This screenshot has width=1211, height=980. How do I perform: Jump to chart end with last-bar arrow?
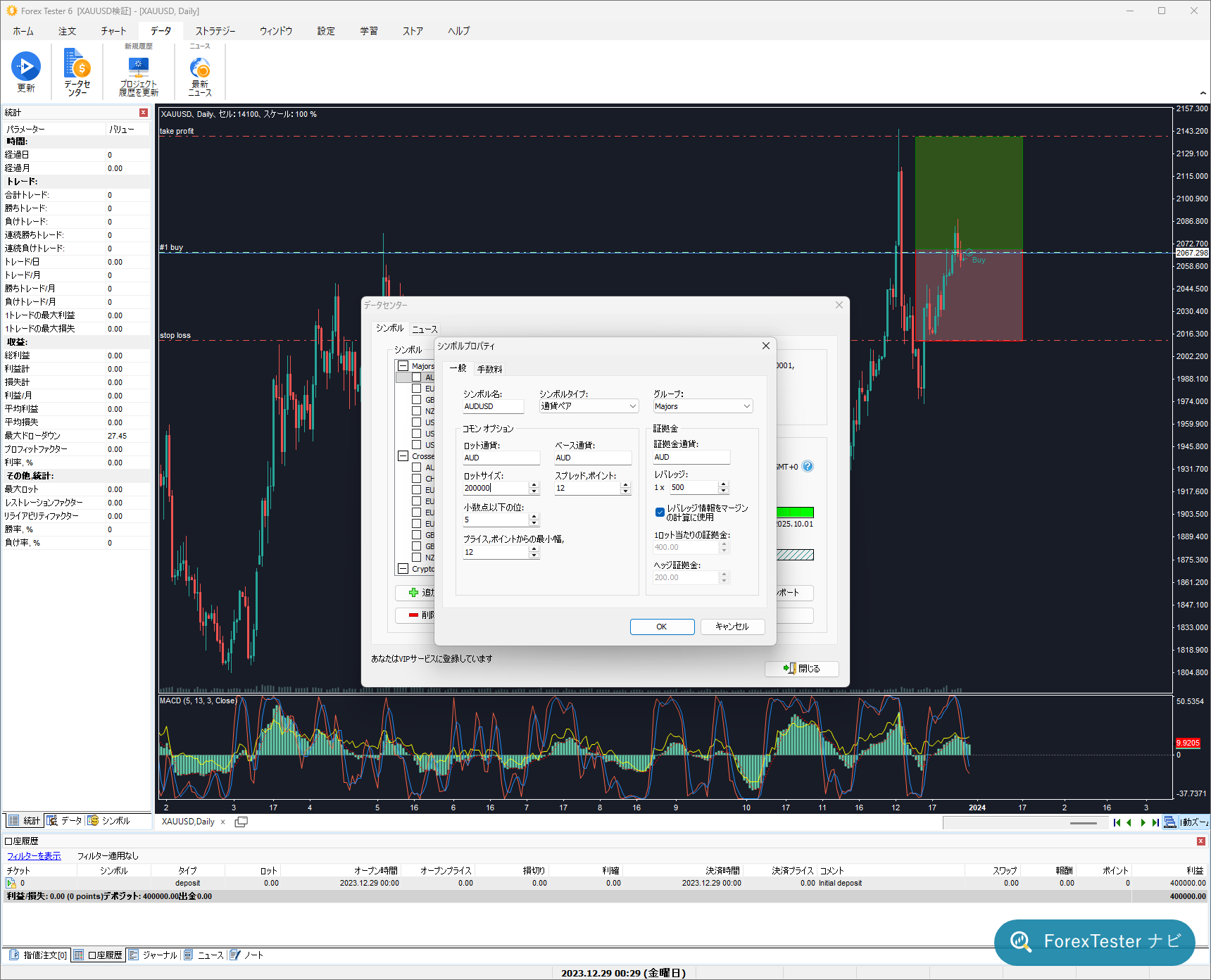(x=1155, y=822)
